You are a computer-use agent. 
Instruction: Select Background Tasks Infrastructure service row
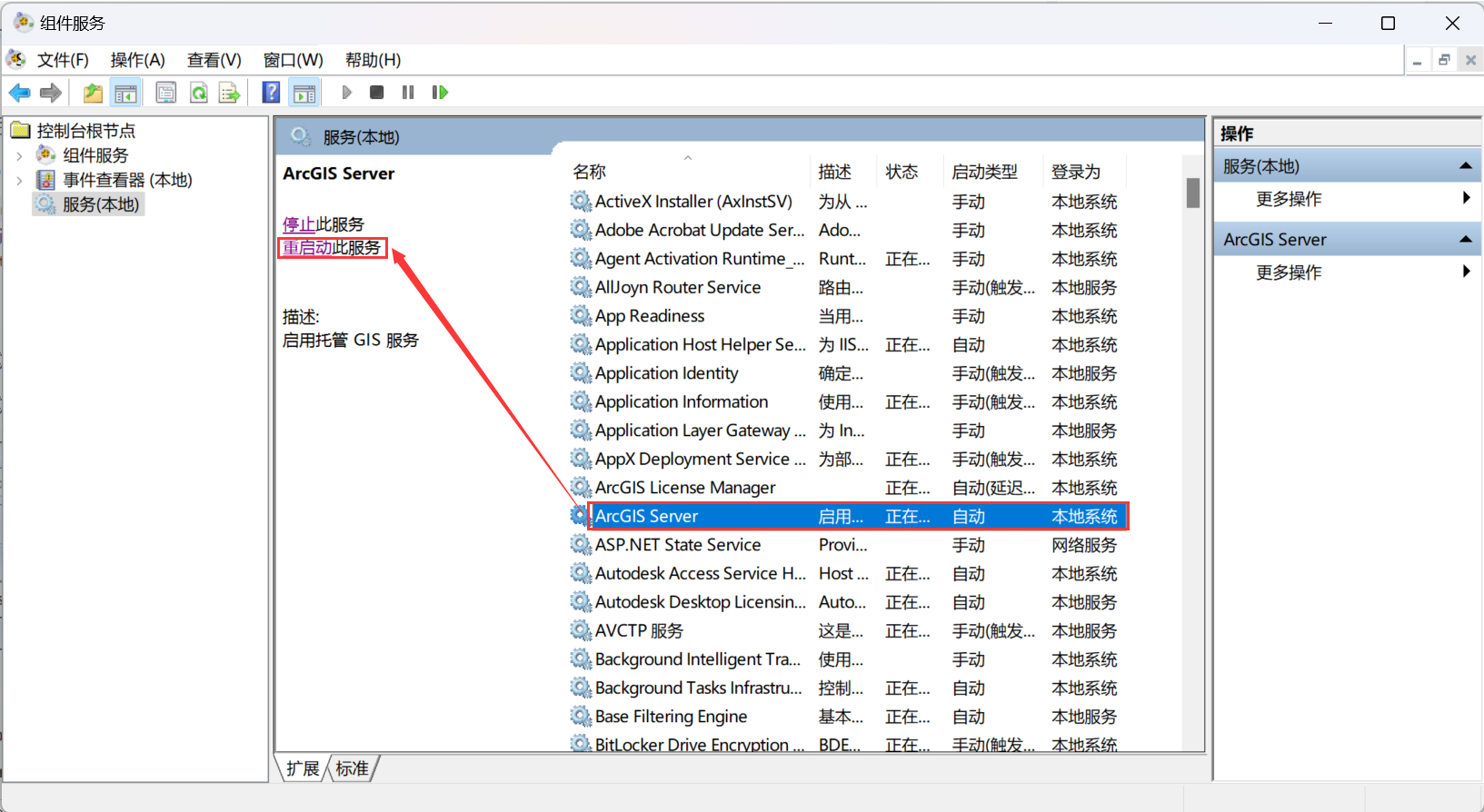coord(847,688)
